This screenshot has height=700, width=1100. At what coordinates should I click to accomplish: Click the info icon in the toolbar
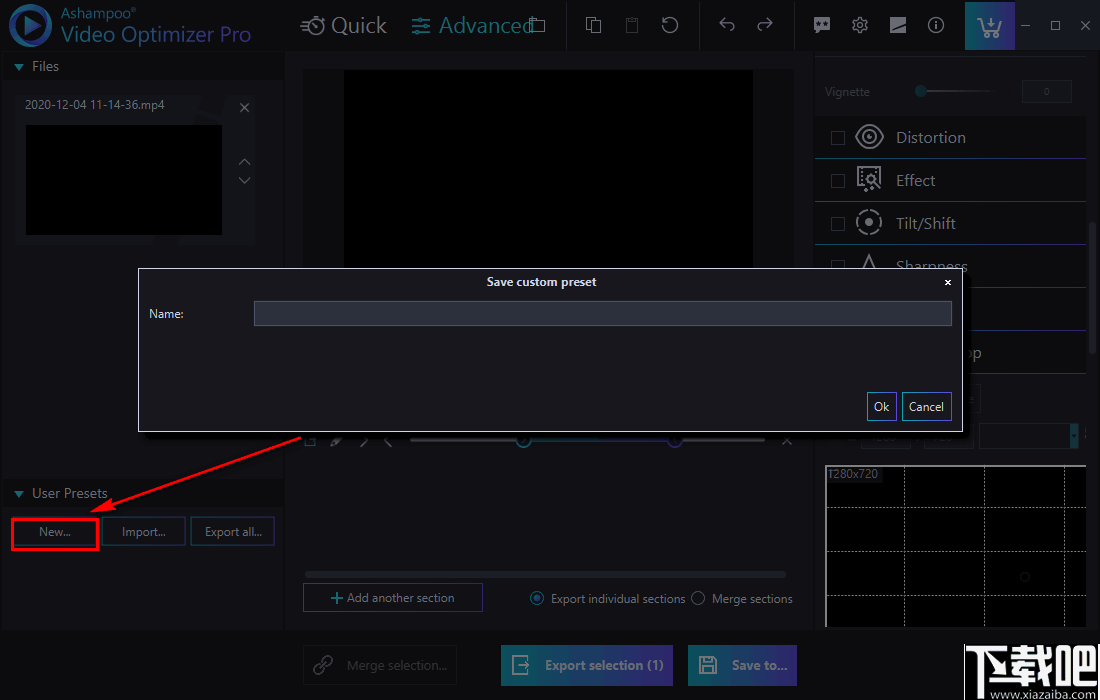pyautogui.click(x=935, y=25)
